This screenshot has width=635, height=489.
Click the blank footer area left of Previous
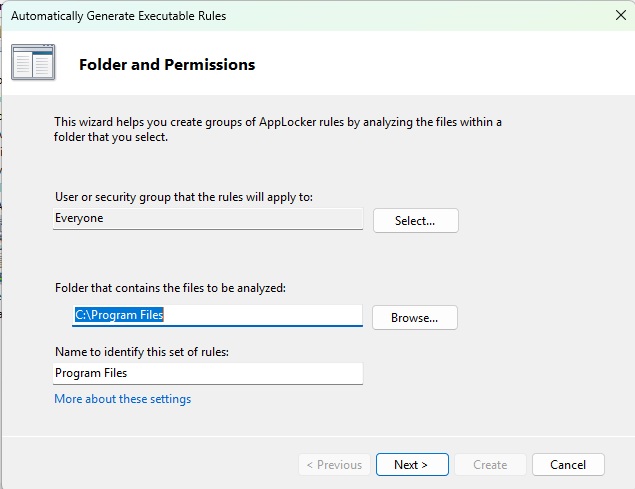(150, 465)
